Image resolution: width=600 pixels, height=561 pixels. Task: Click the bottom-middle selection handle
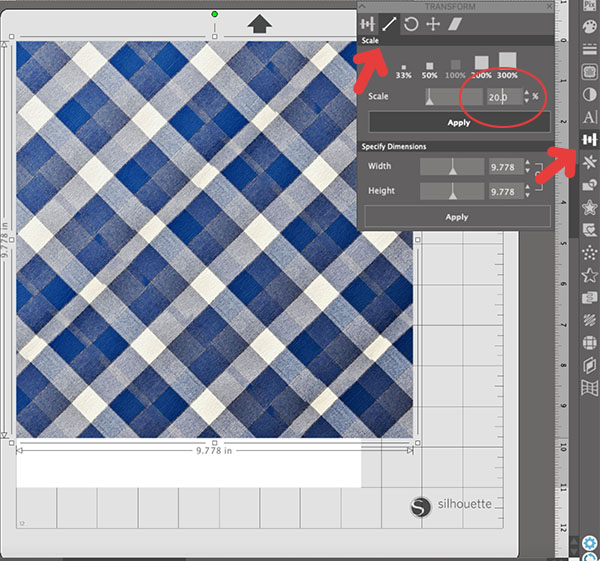pos(215,443)
